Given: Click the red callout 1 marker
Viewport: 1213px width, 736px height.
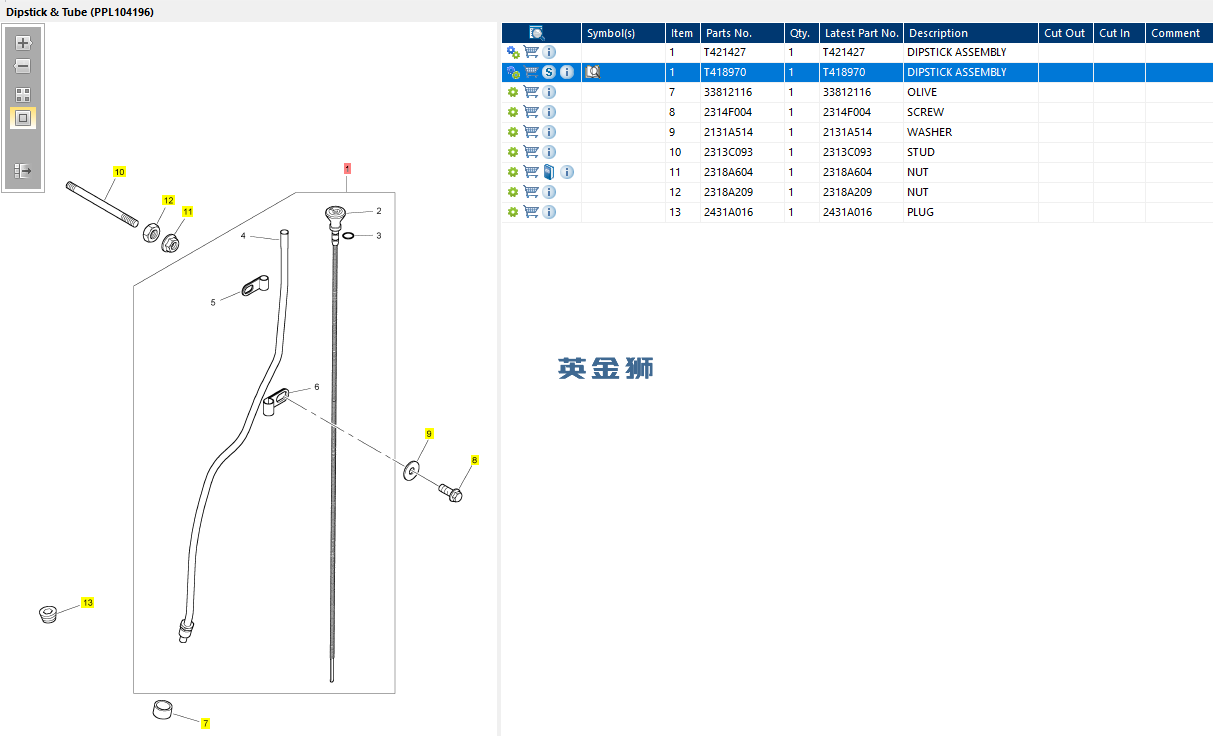Looking at the screenshot, I should [x=347, y=168].
